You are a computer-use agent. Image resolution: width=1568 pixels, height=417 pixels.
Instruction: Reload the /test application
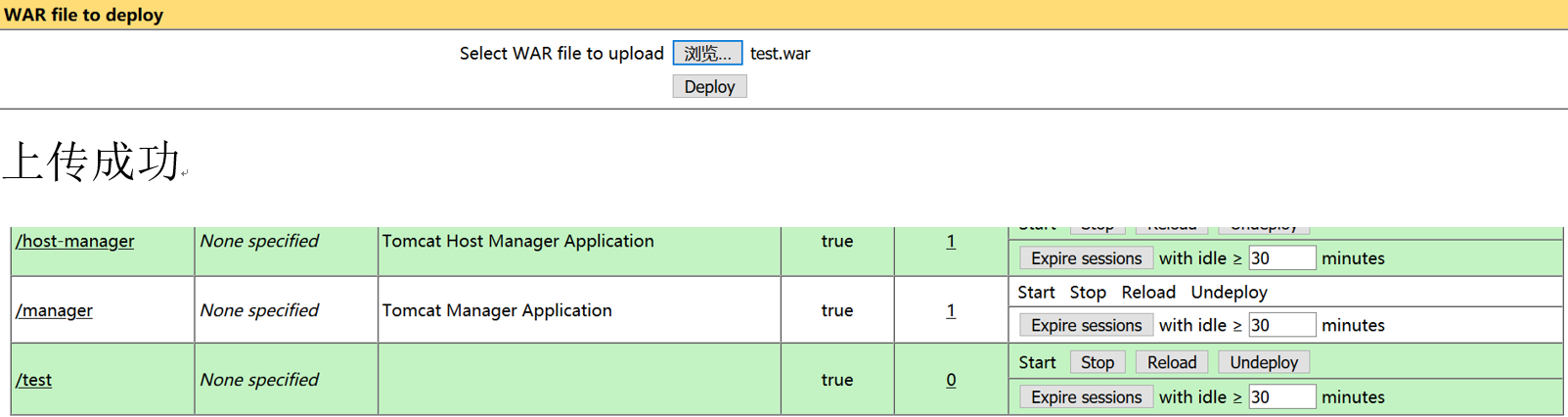point(1172,362)
